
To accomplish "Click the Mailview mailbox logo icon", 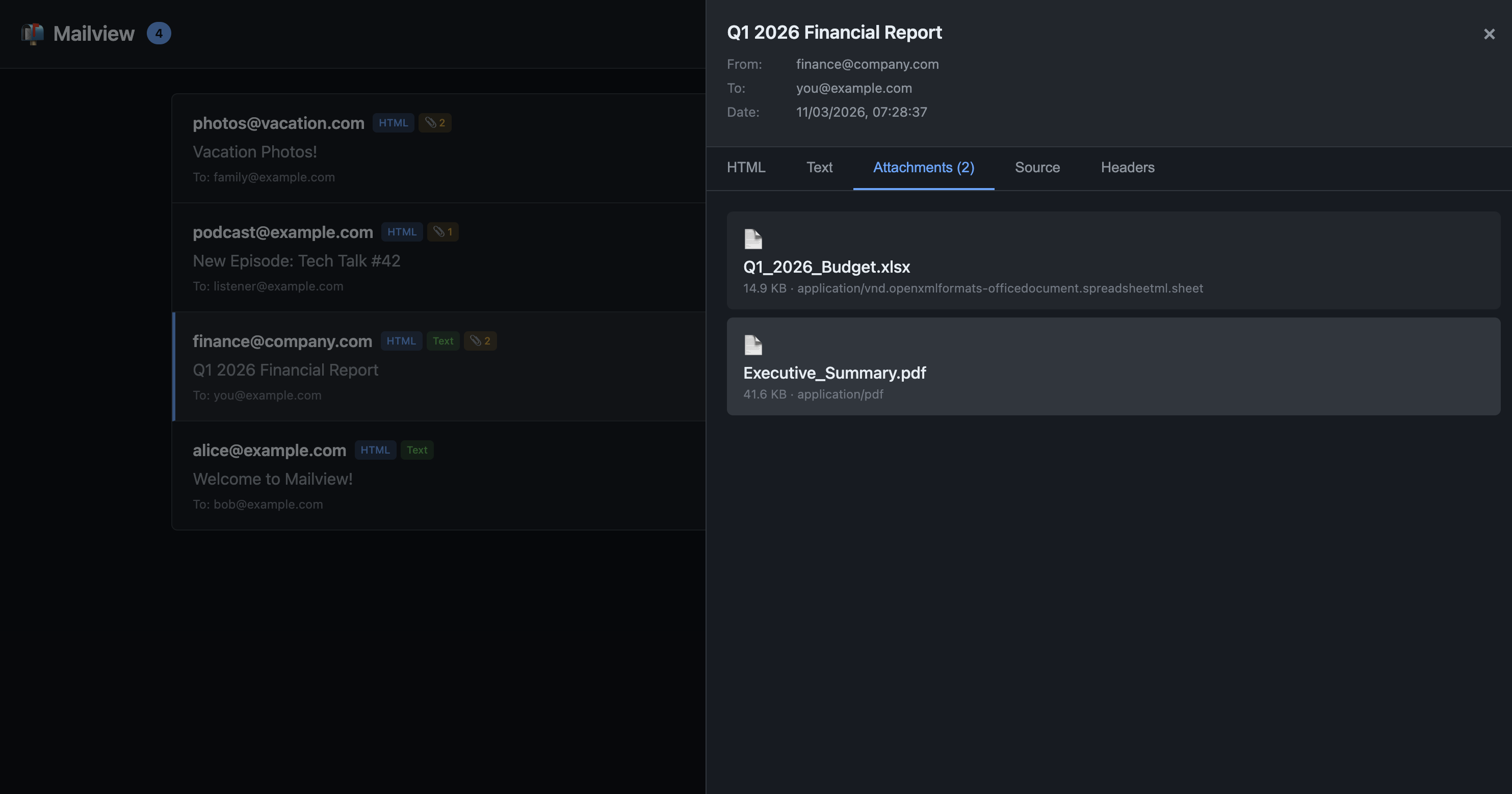I will pos(33,34).
